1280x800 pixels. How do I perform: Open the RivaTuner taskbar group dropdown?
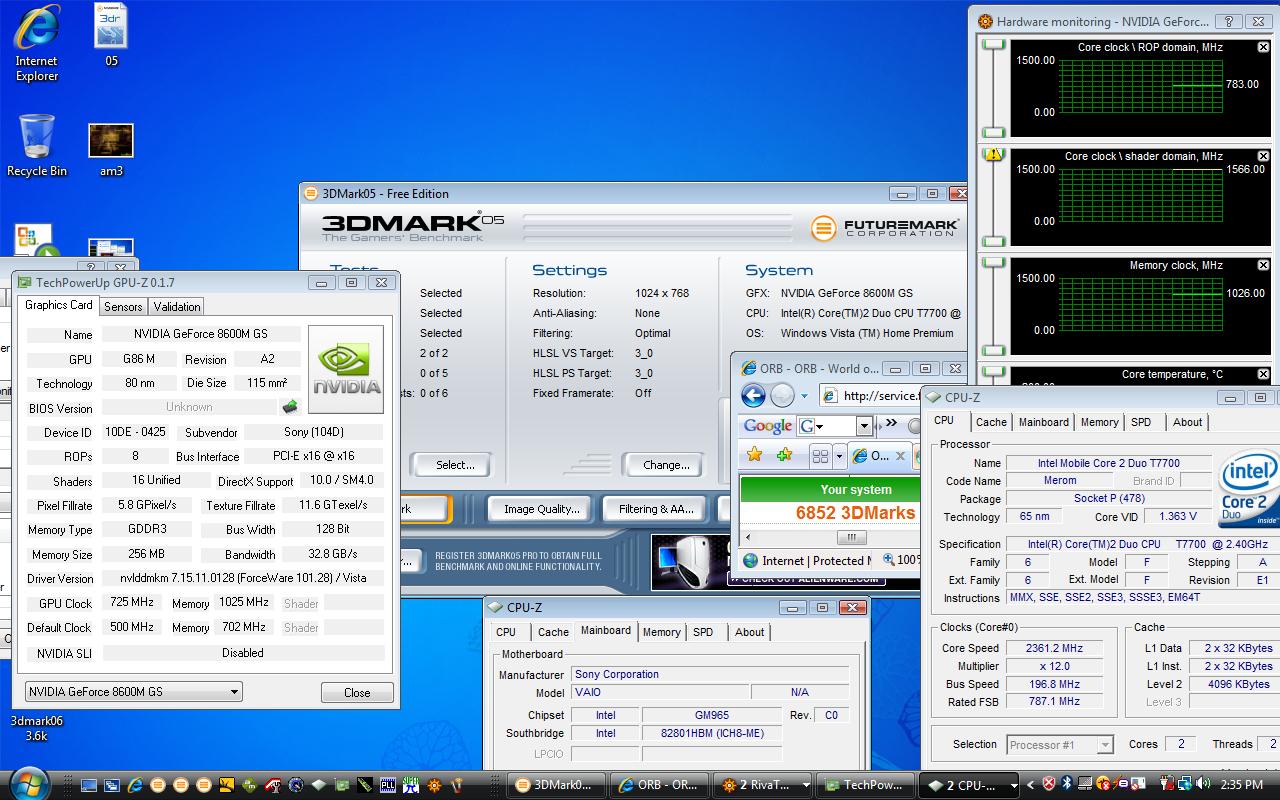pos(806,785)
